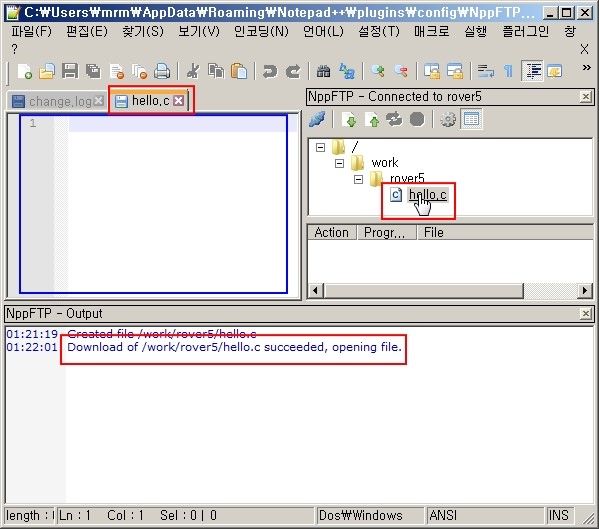599x529 pixels.
Task: Open Replace with the Replace toolbar icon
Action: 347,71
